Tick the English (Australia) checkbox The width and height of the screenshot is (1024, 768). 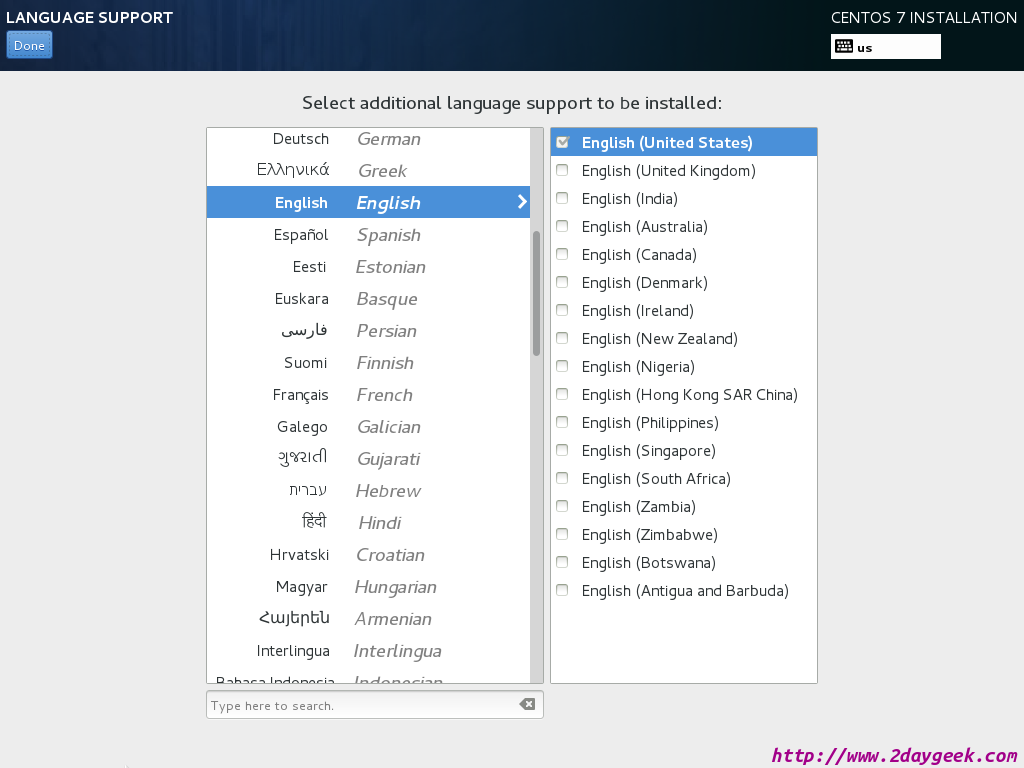(x=562, y=226)
